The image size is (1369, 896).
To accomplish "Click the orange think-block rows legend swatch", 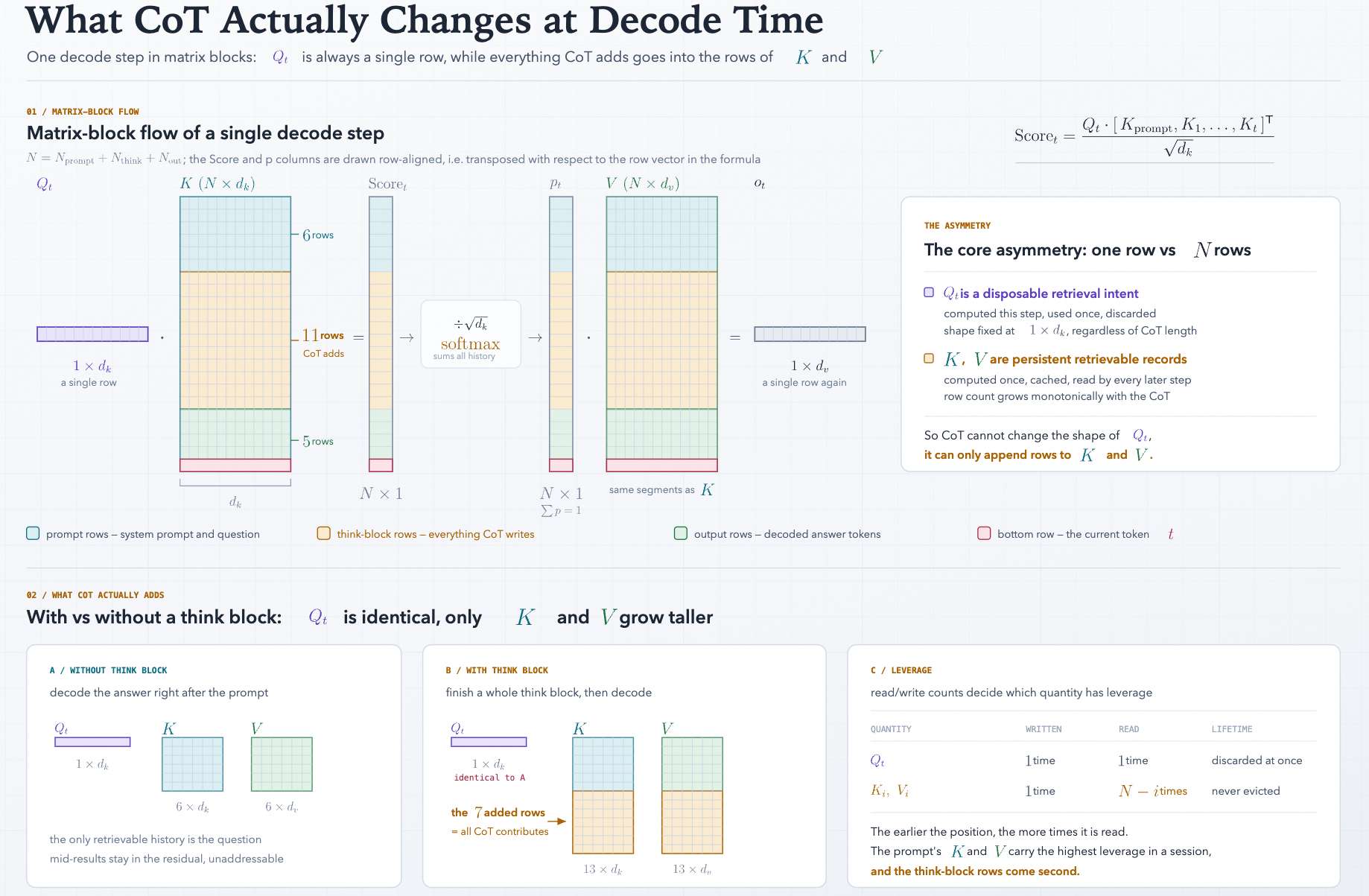I will pyautogui.click(x=323, y=533).
